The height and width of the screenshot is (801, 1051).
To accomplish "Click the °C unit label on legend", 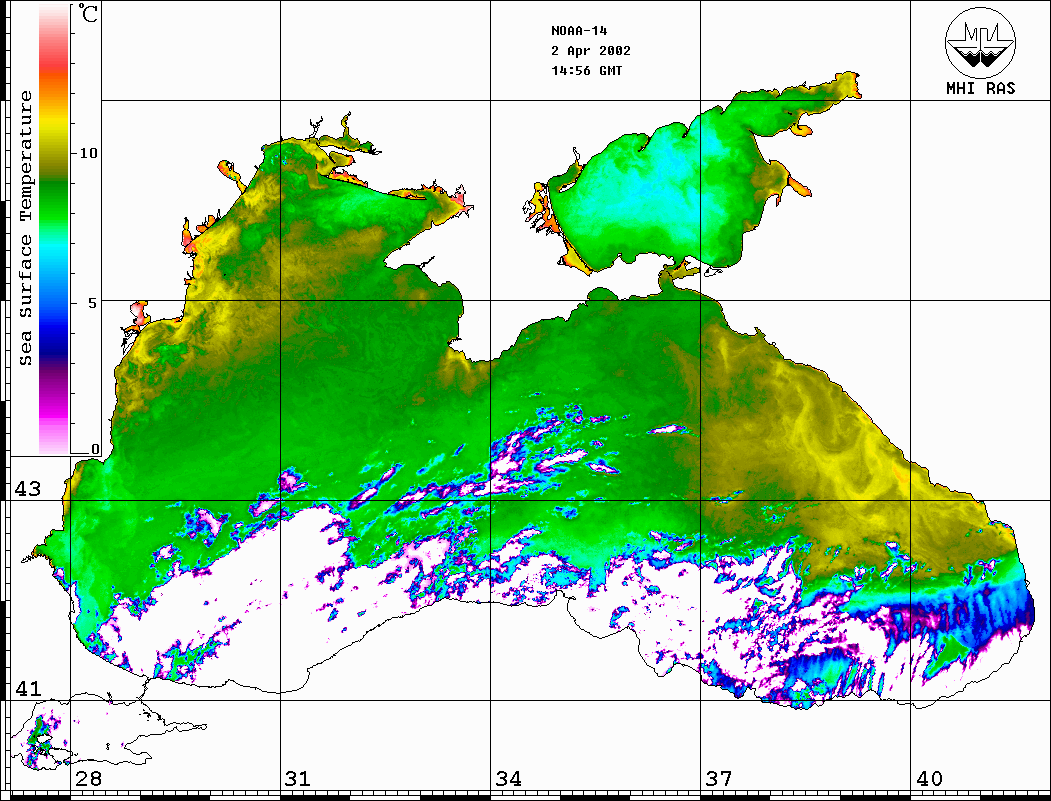I will 88,13.
